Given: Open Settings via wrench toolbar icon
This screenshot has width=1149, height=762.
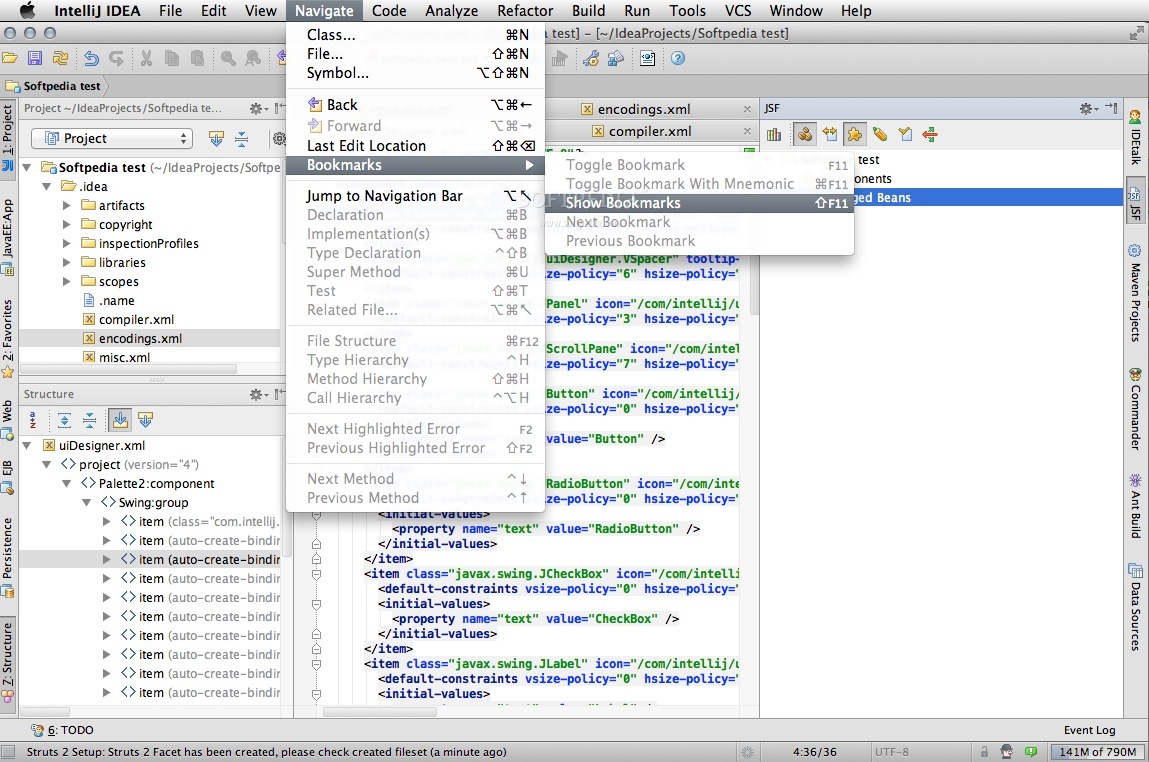Looking at the screenshot, I should 591,58.
